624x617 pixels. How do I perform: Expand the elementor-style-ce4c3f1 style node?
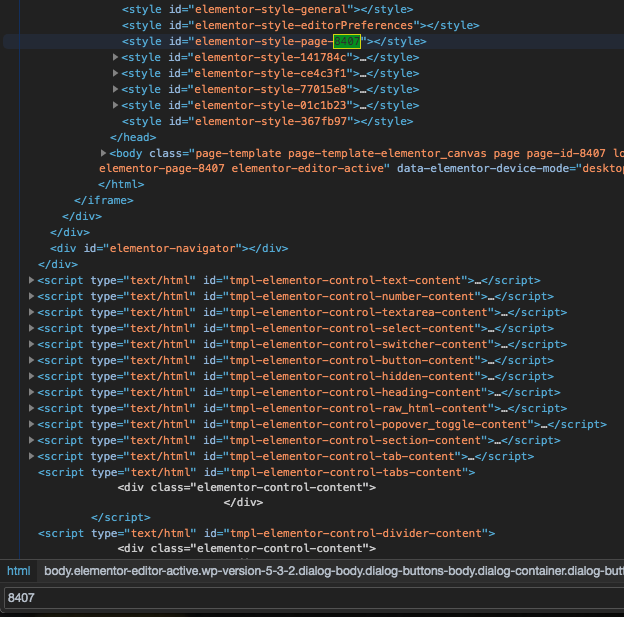[115, 73]
